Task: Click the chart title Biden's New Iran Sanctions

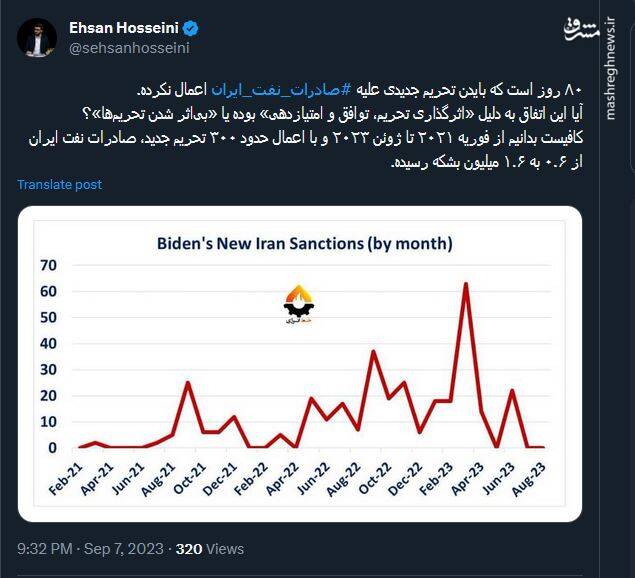Action: tap(305, 243)
